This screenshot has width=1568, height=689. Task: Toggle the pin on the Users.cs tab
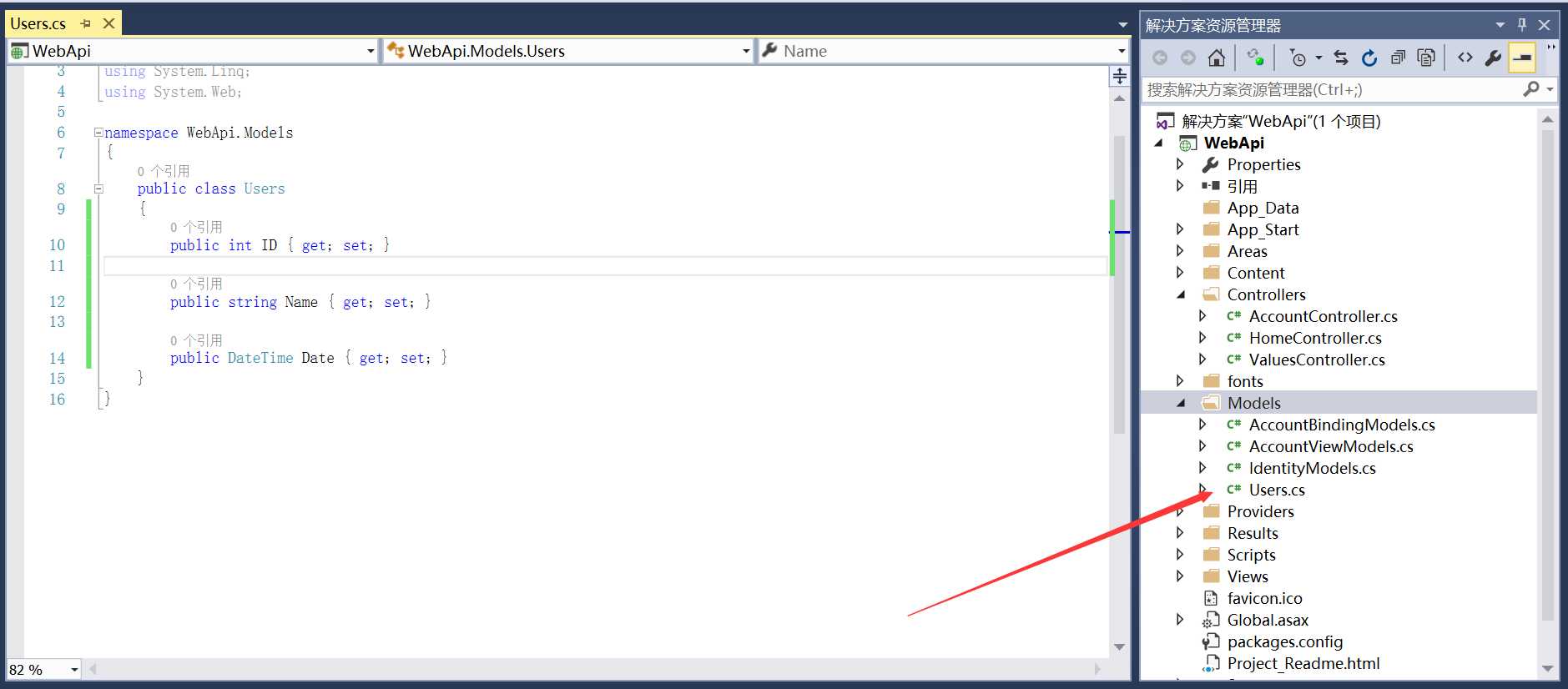pyautogui.click(x=85, y=24)
